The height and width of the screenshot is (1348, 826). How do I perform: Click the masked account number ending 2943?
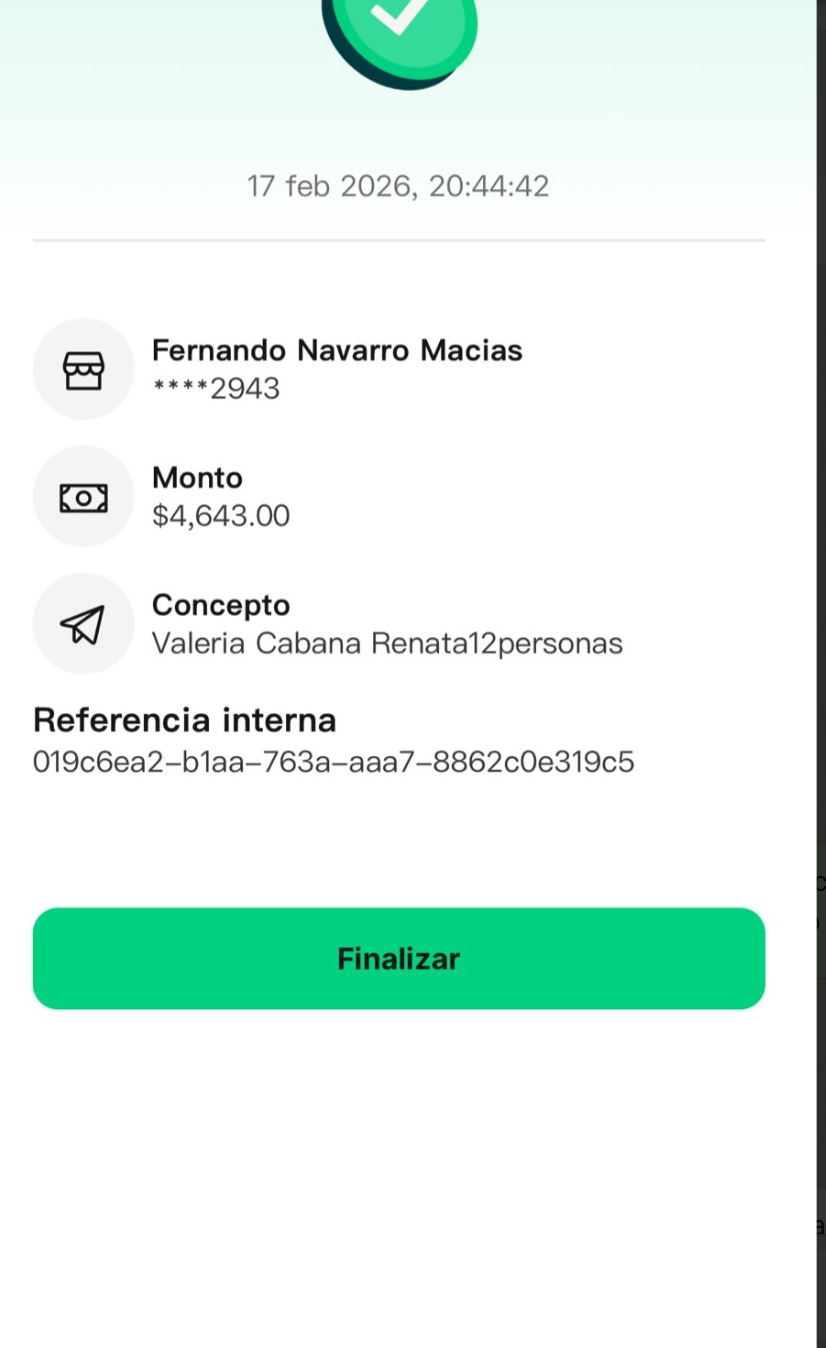point(216,389)
